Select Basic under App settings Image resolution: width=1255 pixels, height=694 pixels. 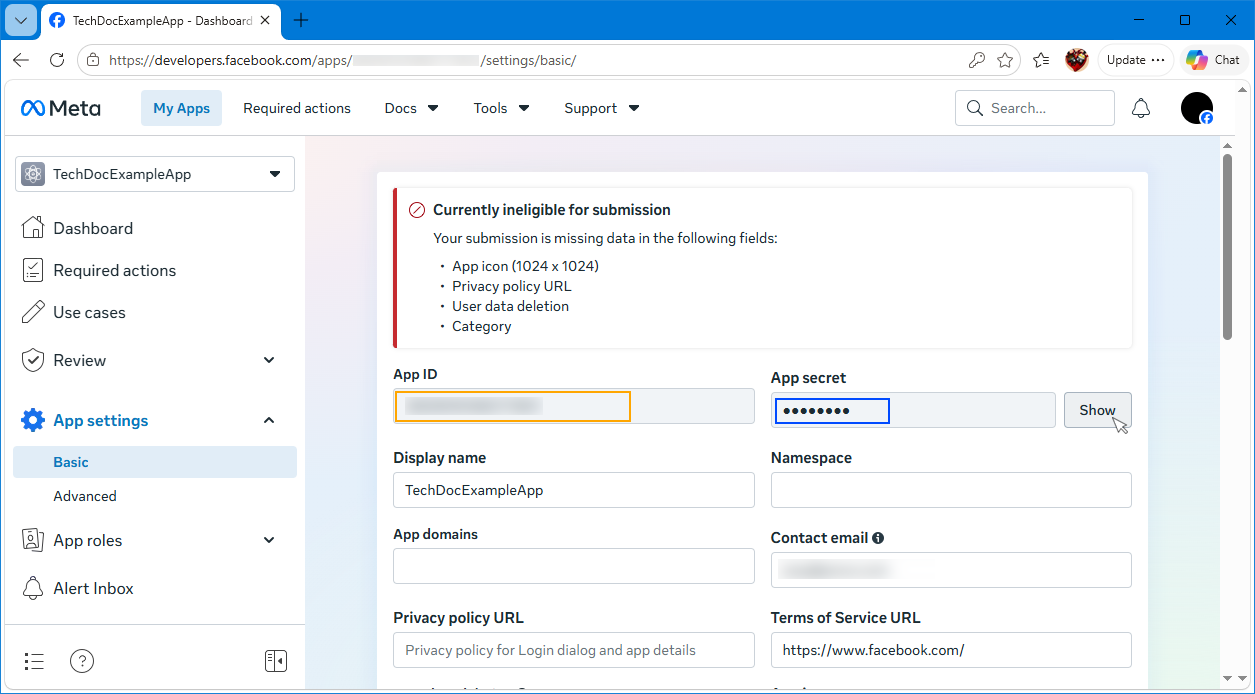point(155,462)
